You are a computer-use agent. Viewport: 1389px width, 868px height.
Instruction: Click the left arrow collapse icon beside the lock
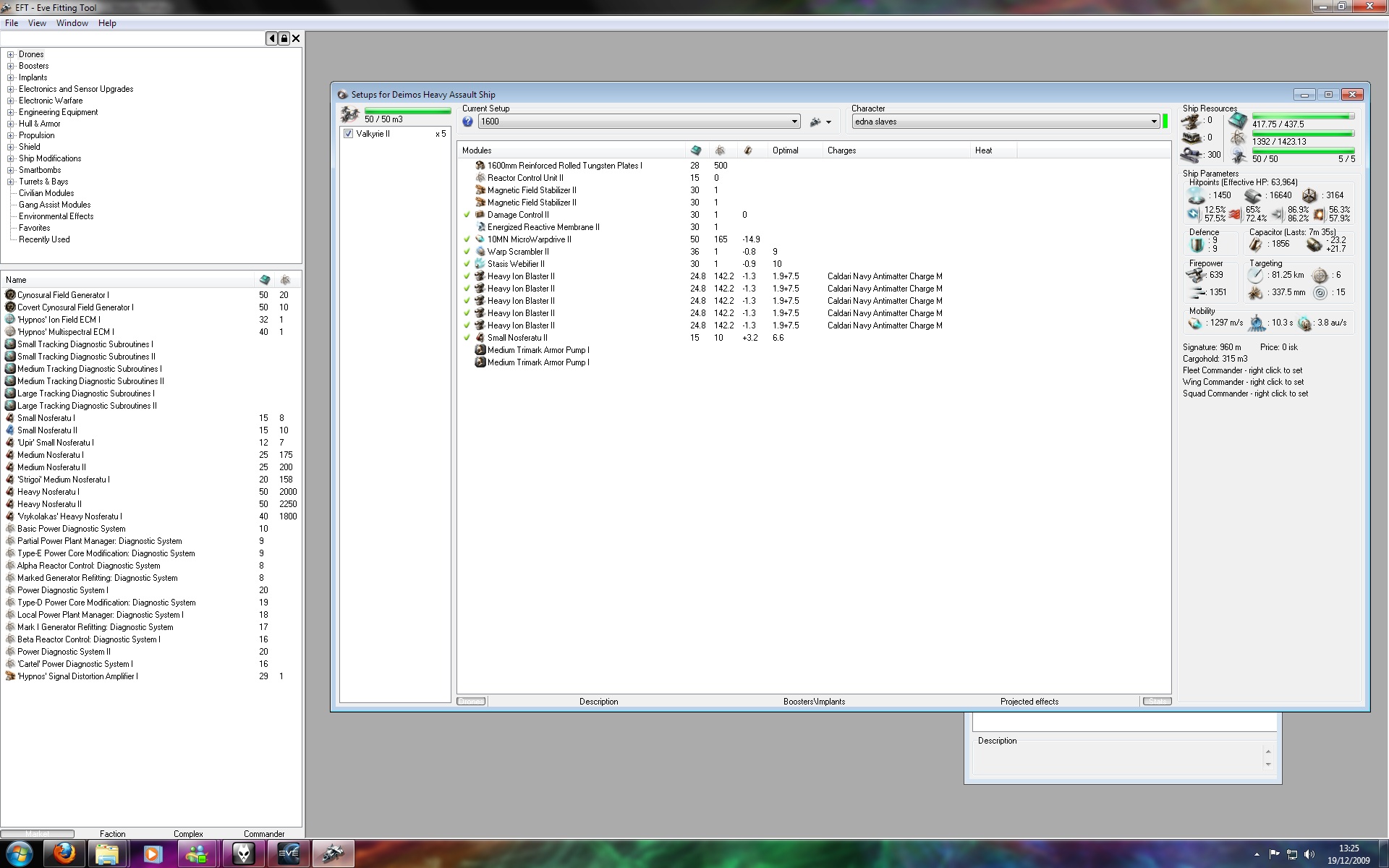point(272,38)
